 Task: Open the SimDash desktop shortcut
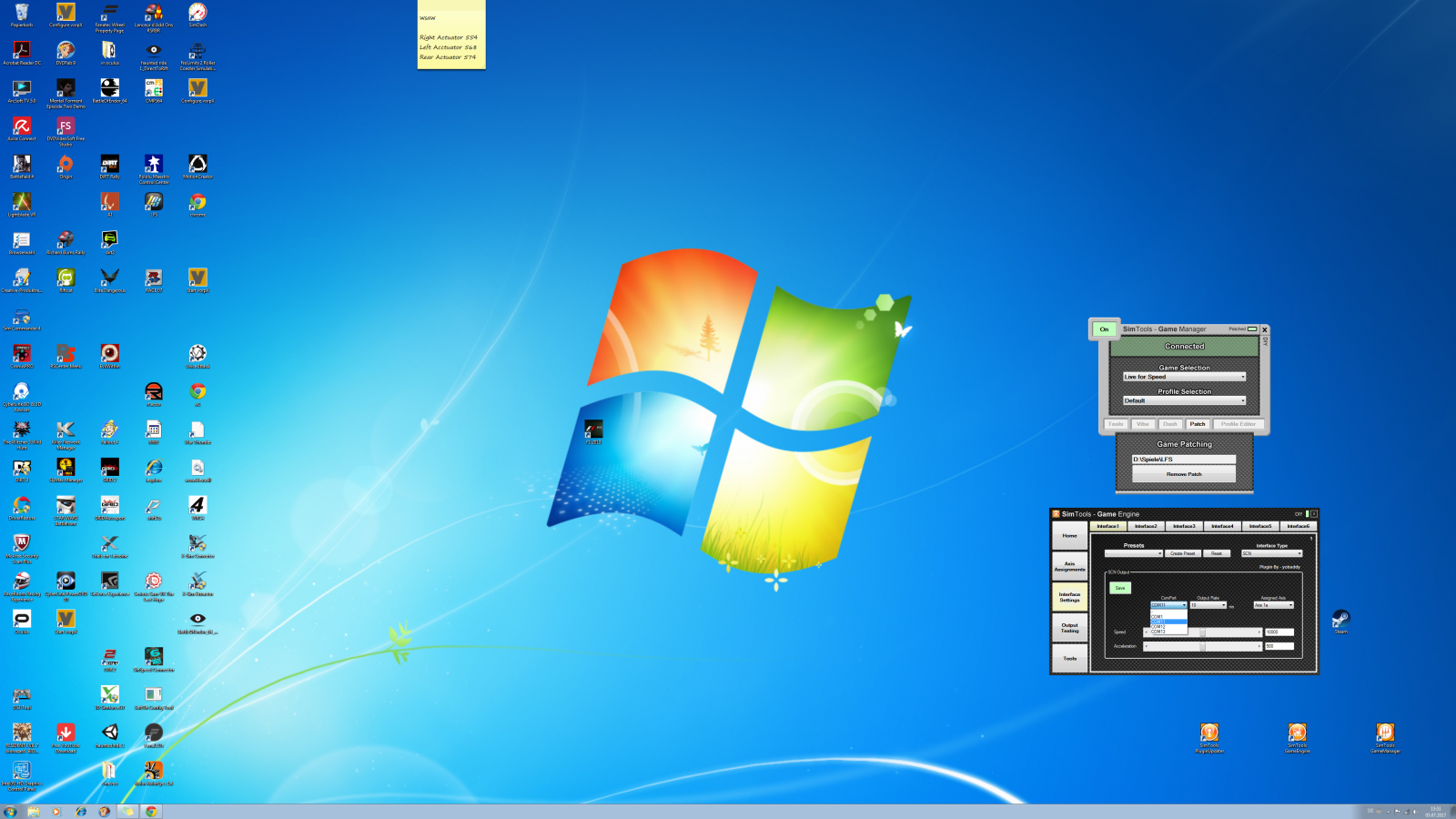tap(197, 15)
